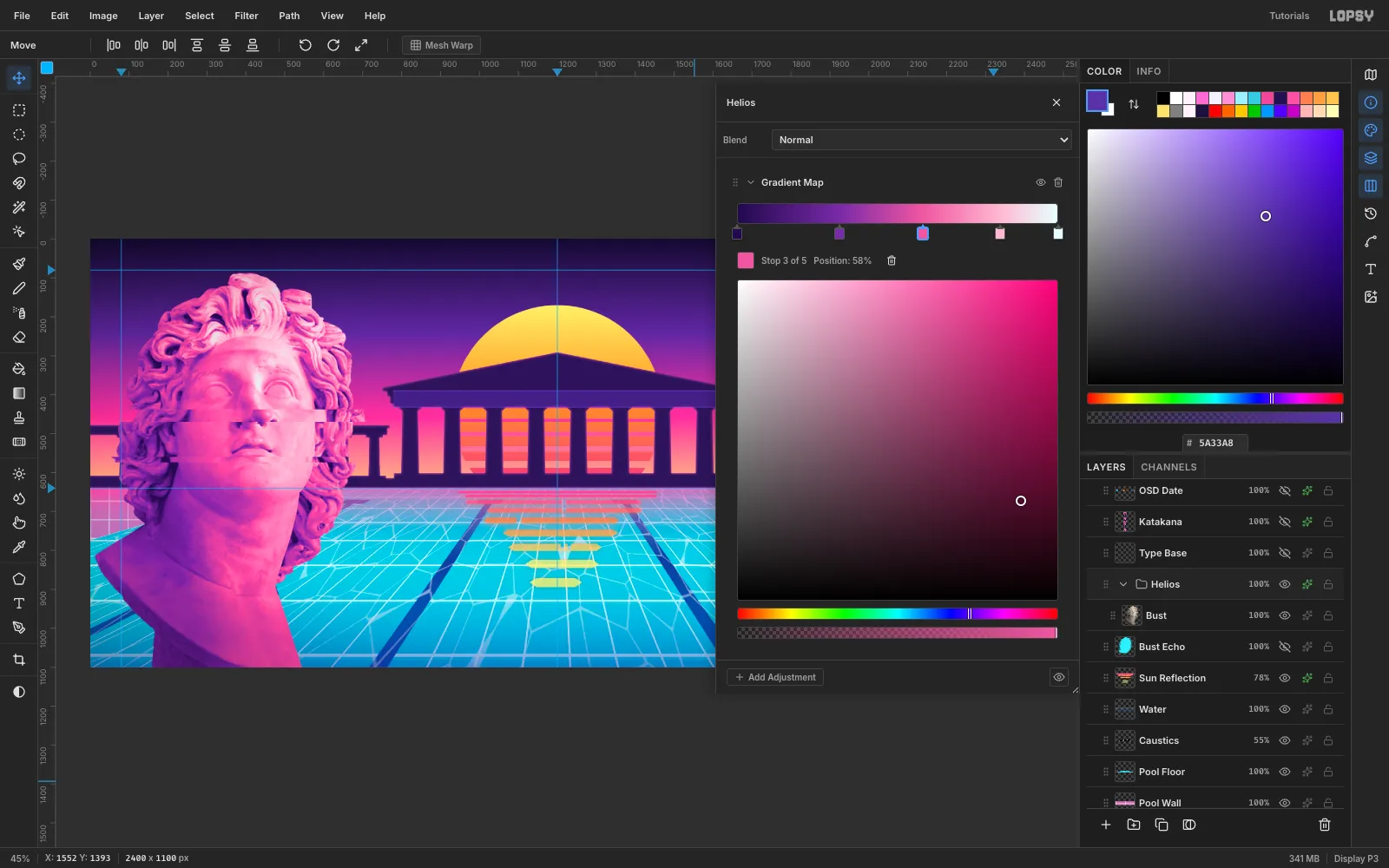Create a new layer group folder
The image size is (1389, 868).
(1134, 825)
